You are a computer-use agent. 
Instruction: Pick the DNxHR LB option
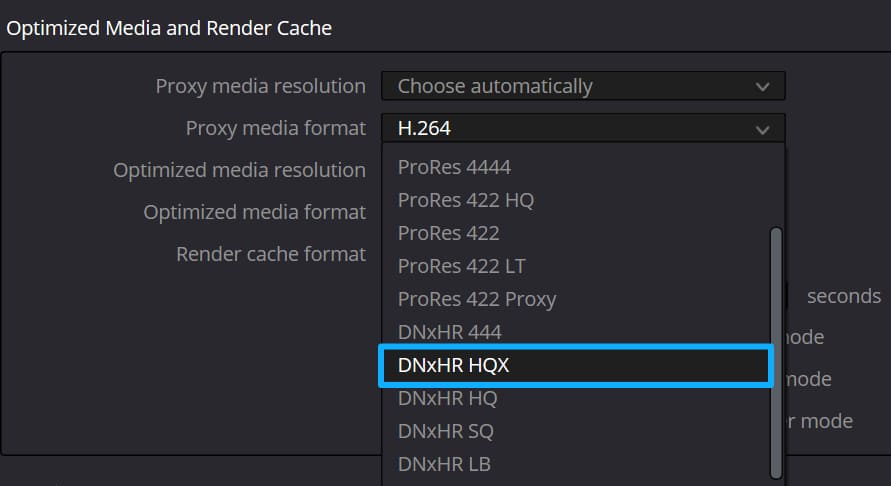pyautogui.click(x=575, y=464)
